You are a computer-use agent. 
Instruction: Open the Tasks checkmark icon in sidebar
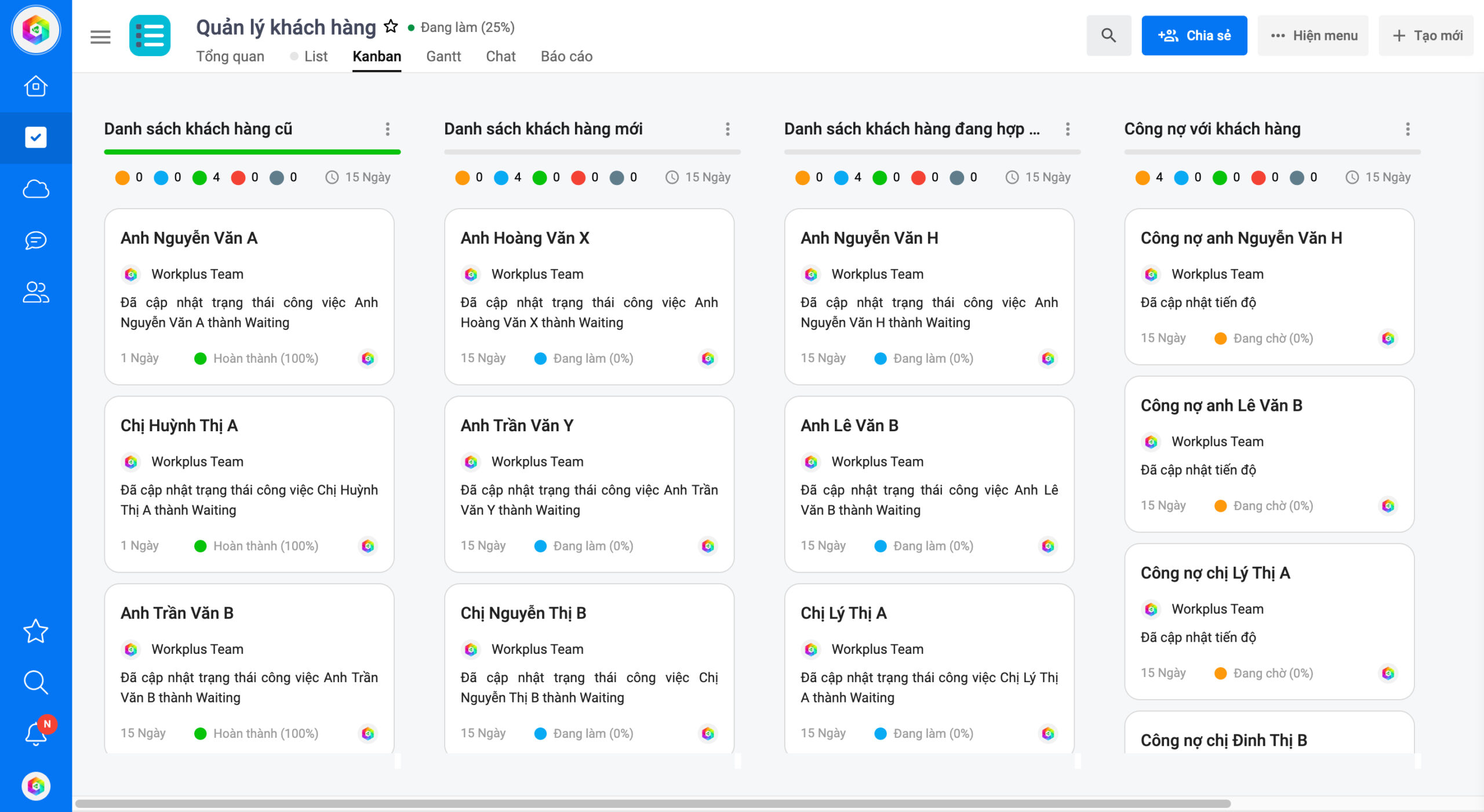36,137
